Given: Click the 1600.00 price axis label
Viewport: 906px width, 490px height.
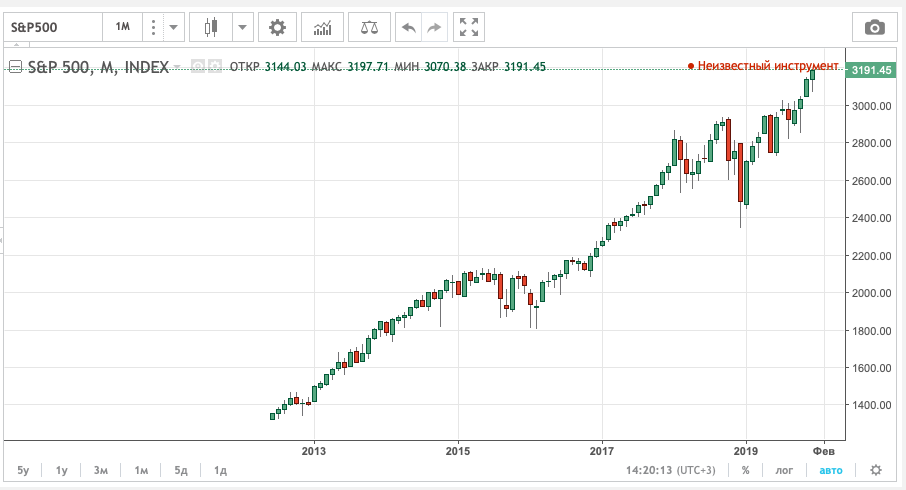Looking at the screenshot, I should (x=871, y=368).
